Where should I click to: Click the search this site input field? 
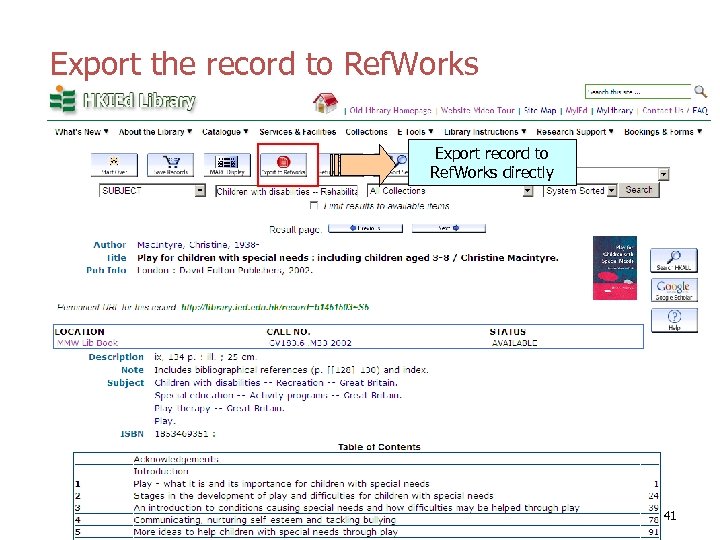pos(638,92)
